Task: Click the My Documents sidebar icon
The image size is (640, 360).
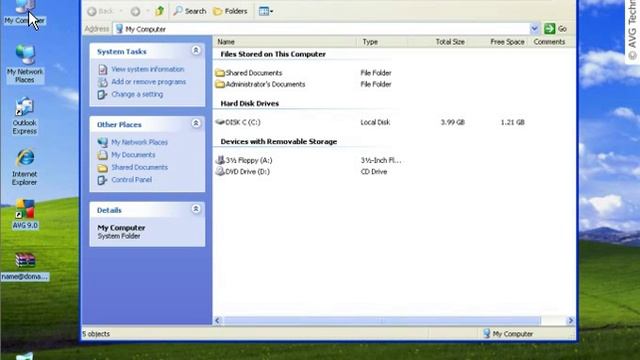Action: pos(102,155)
